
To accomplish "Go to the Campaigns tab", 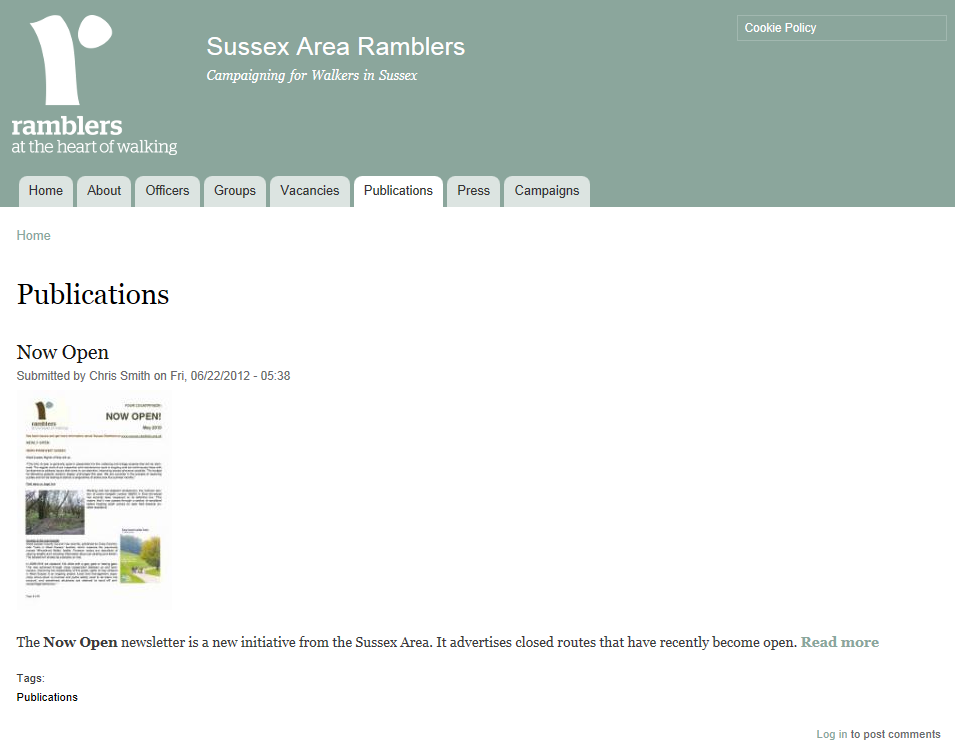I will (547, 191).
